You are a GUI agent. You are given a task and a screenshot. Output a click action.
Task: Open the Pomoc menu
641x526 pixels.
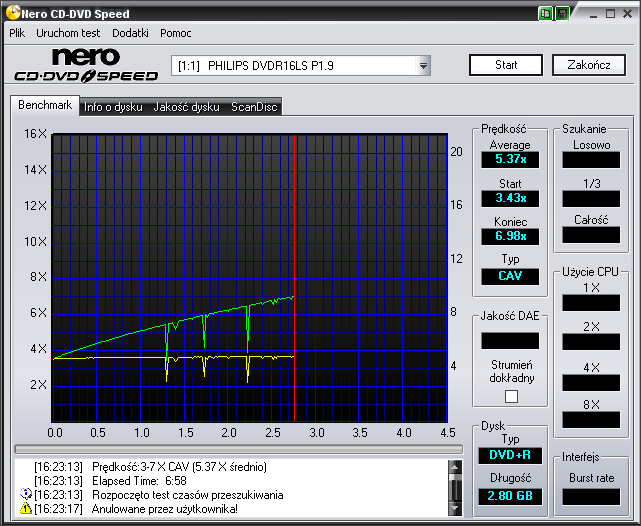(x=176, y=33)
